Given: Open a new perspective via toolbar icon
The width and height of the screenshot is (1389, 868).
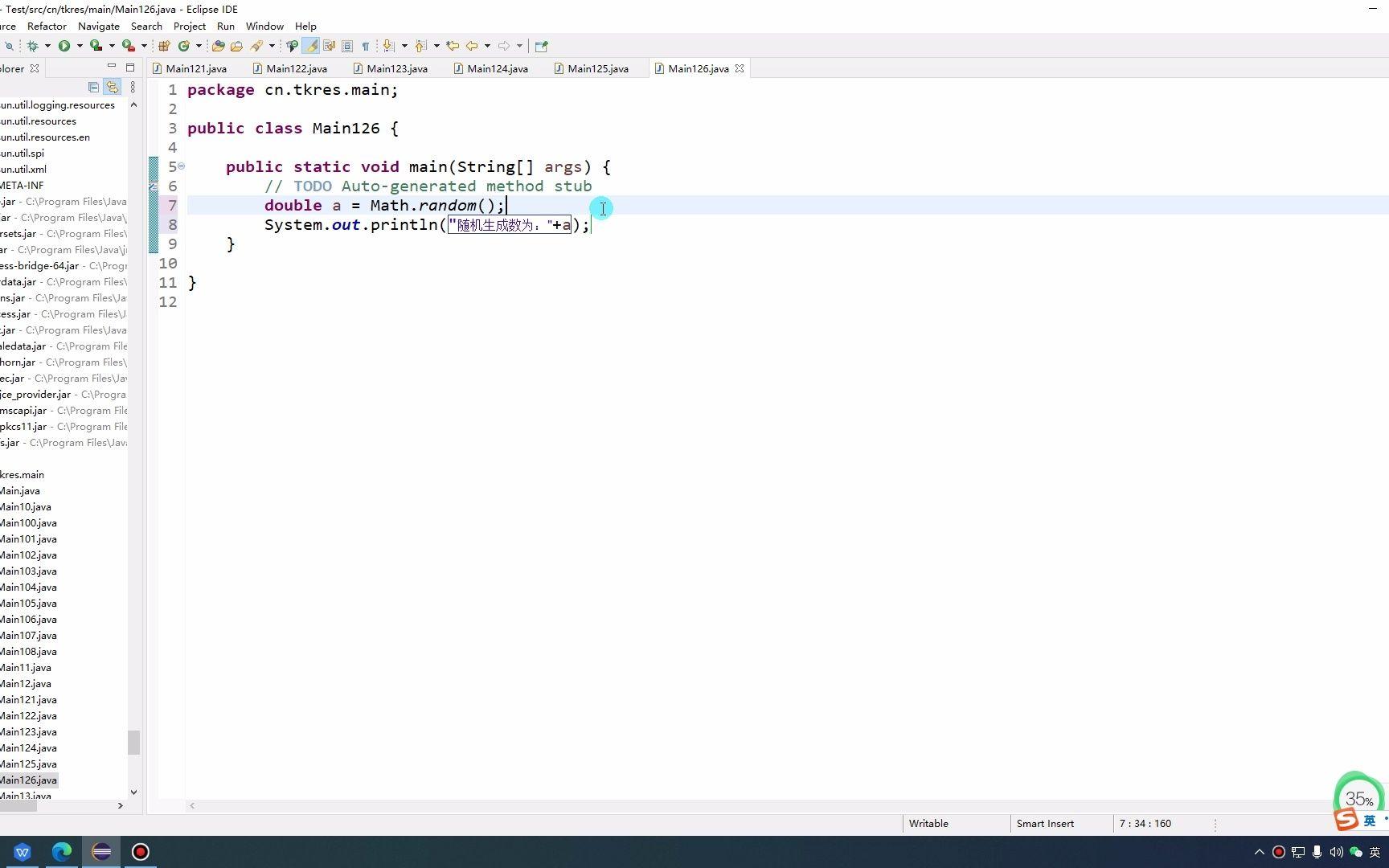Looking at the screenshot, I should coord(542,46).
